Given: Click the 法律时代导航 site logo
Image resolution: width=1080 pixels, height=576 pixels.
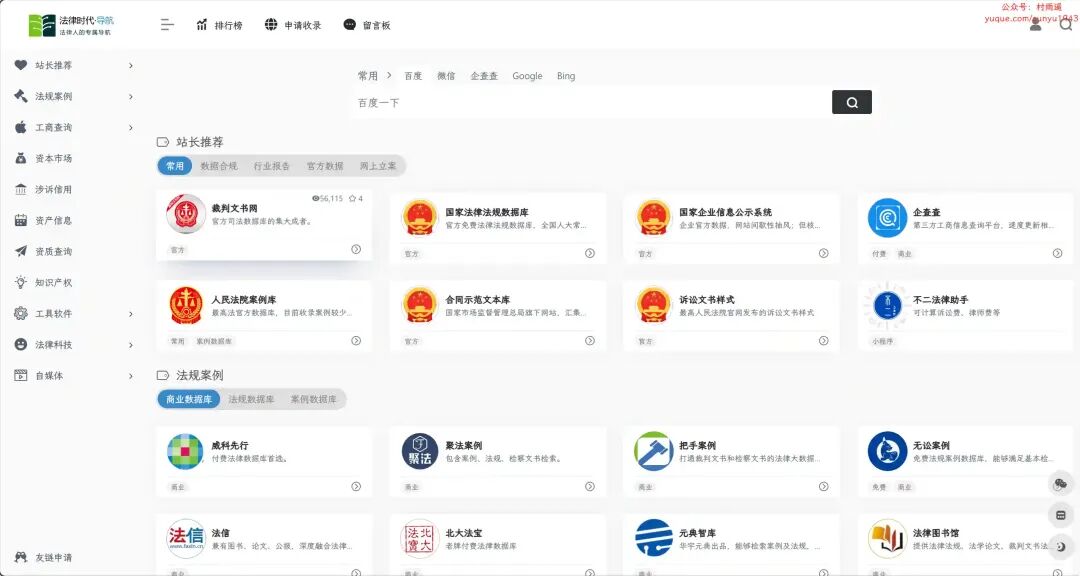Looking at the screenshot, I should (x=71, y=25).
